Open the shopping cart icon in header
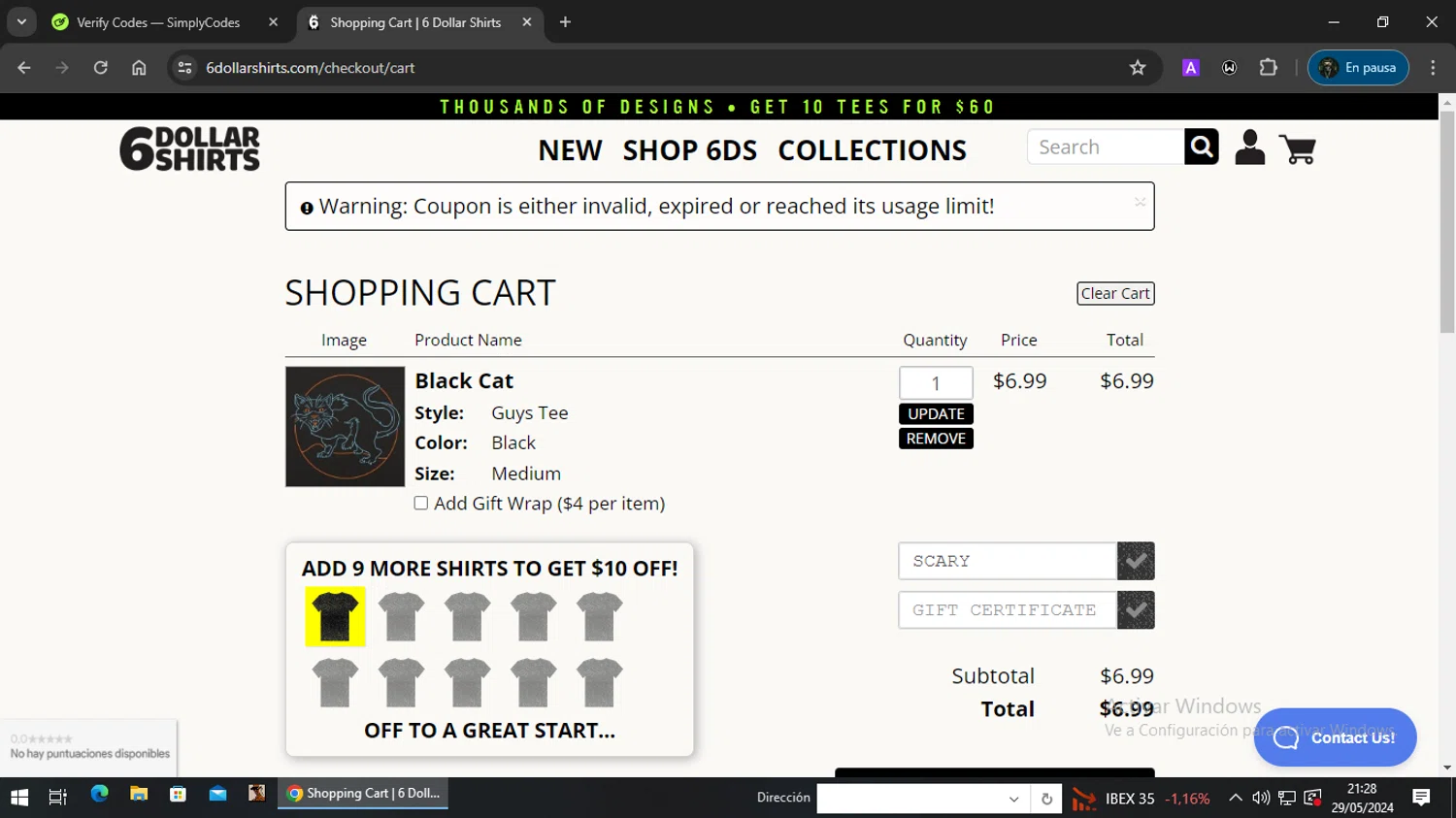 (x=1298, y=148)
